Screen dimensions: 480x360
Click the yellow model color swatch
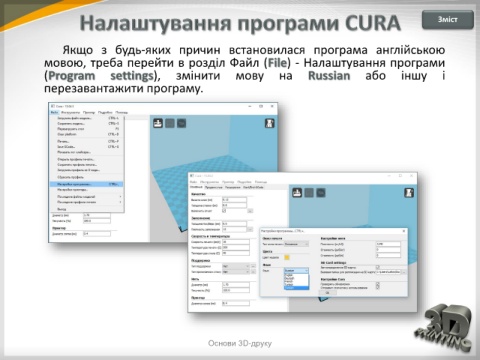(x=287, y=257)
